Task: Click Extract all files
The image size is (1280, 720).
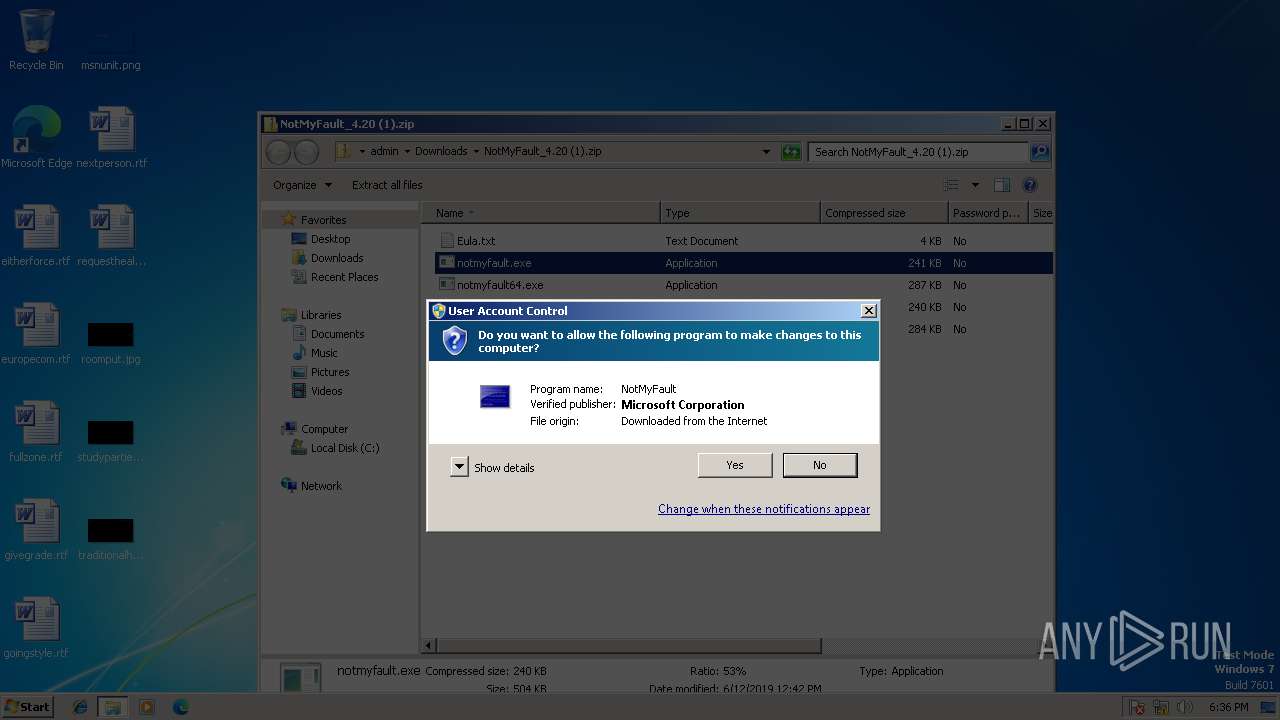Action: (387, 185)
